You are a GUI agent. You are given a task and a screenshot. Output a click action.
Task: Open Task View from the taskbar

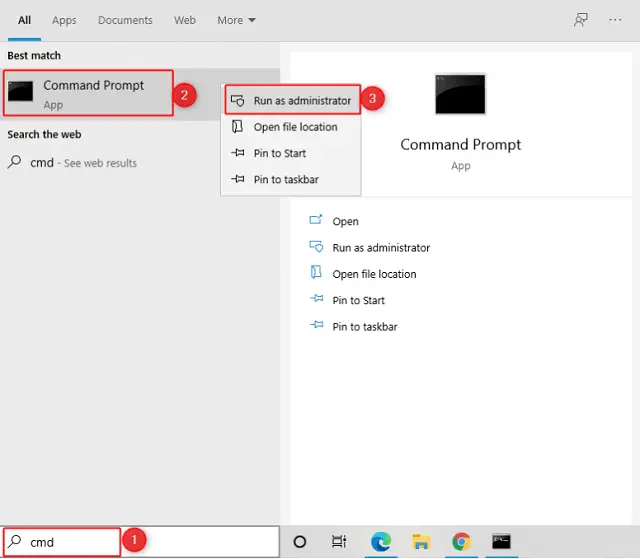339,542
